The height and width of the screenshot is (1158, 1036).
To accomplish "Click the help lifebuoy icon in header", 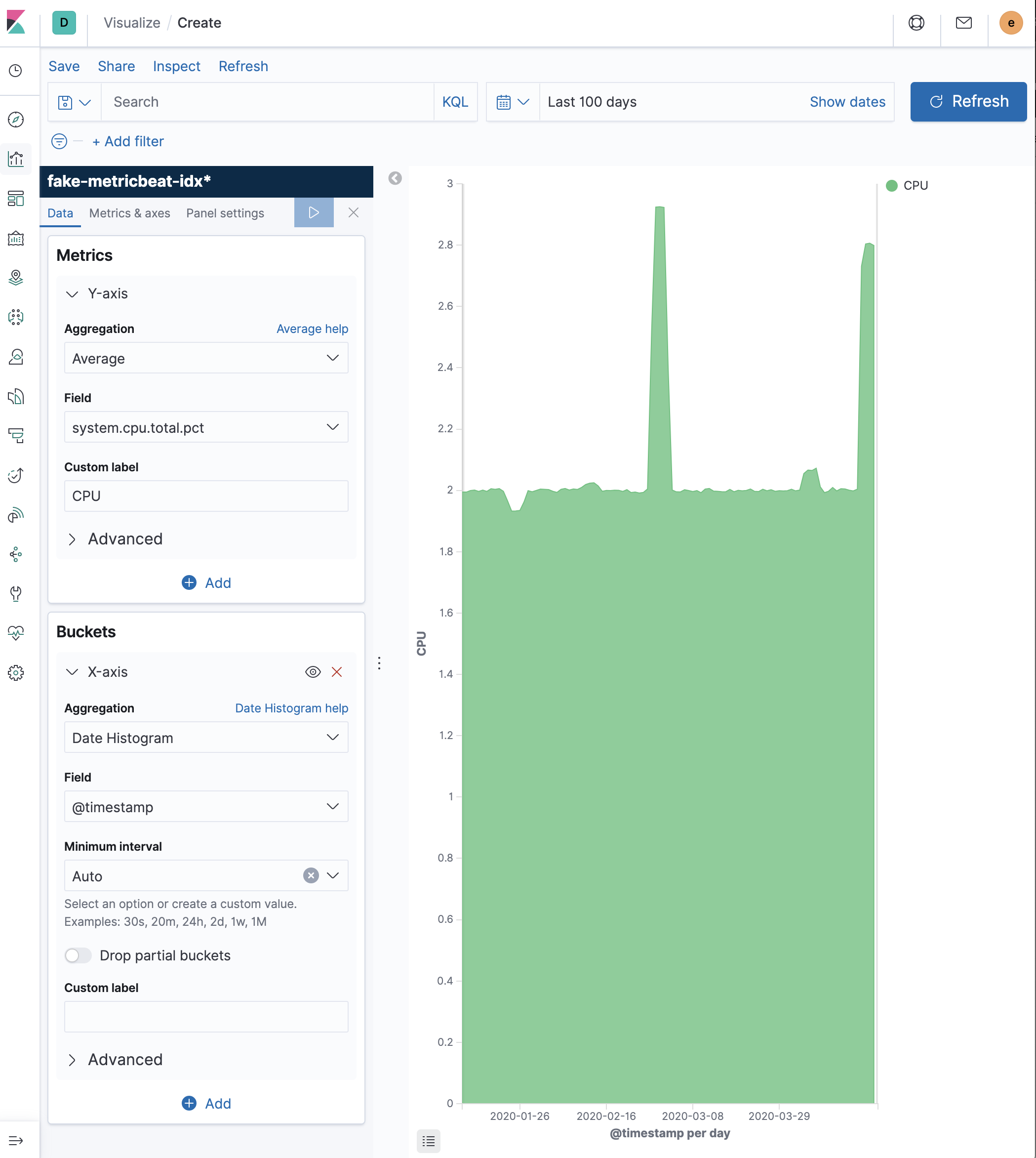I will 916,23.
